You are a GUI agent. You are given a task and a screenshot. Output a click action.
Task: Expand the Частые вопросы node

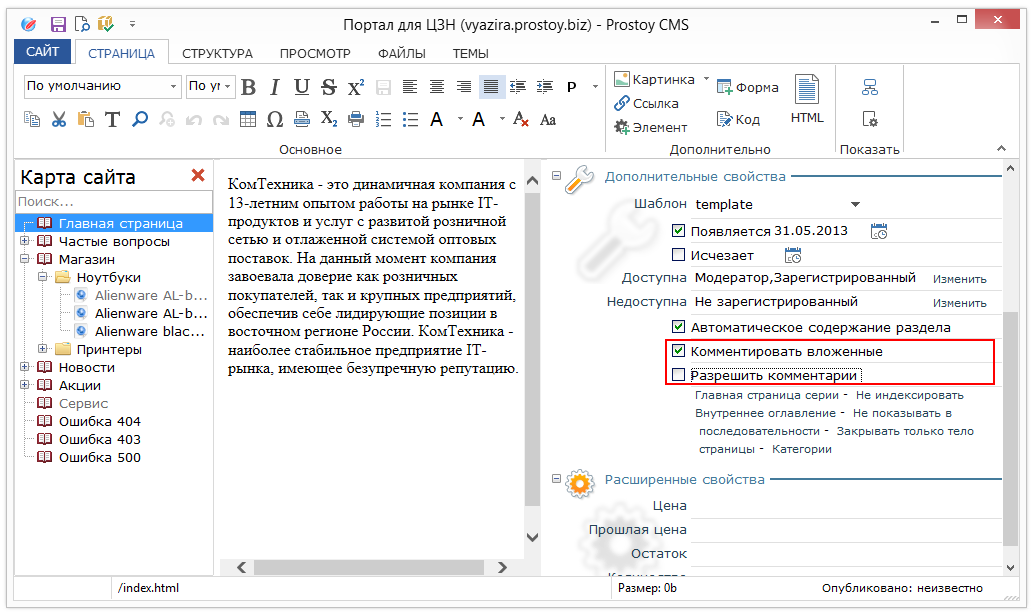pyautogui.click(x=24, y=241)
